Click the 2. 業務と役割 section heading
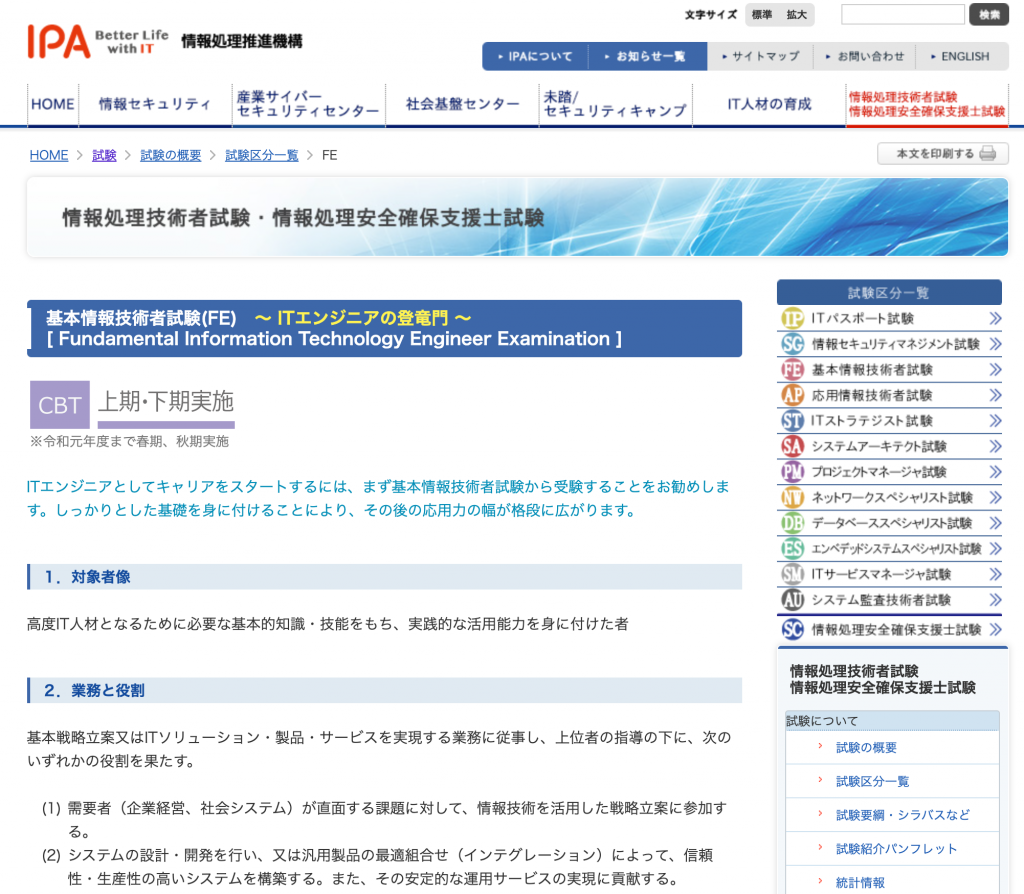 tap(385, 690)
